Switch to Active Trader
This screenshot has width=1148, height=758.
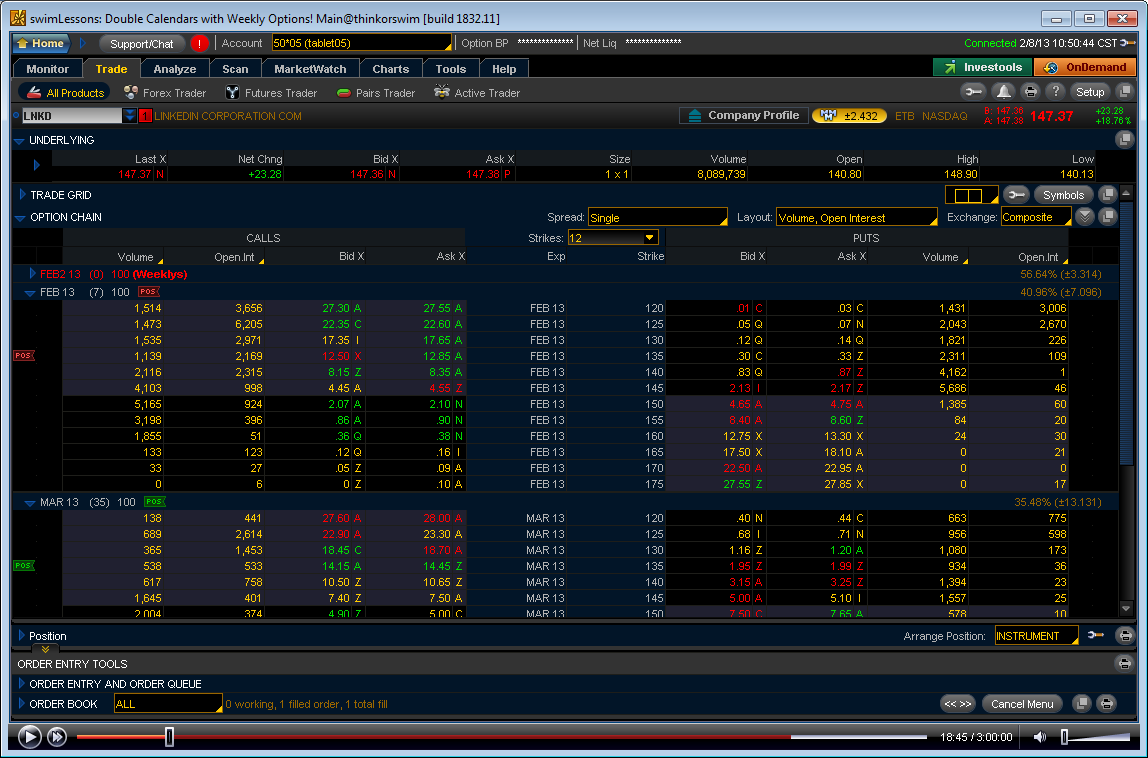[477, 93]
